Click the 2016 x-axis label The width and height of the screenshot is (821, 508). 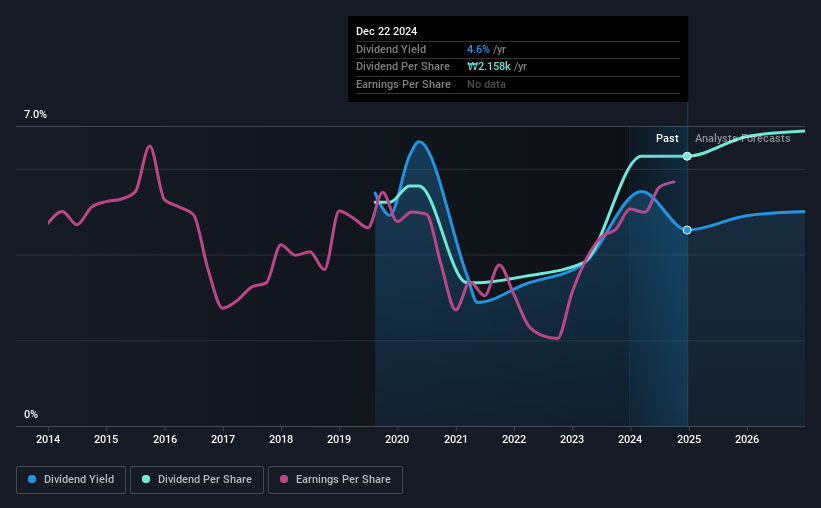pyautogui.click(x=164, y=439)
